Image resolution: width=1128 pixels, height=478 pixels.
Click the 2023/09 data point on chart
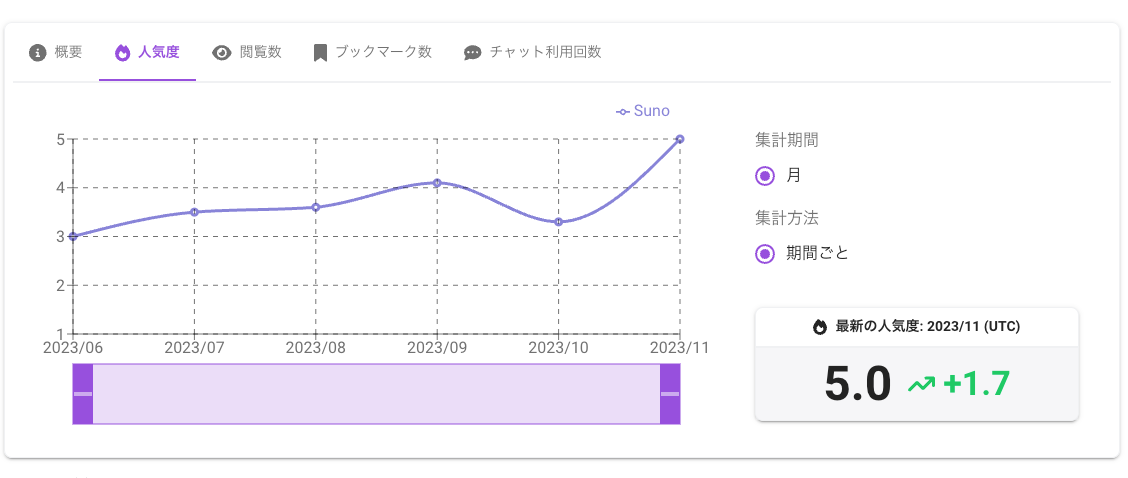pos(437,183)
